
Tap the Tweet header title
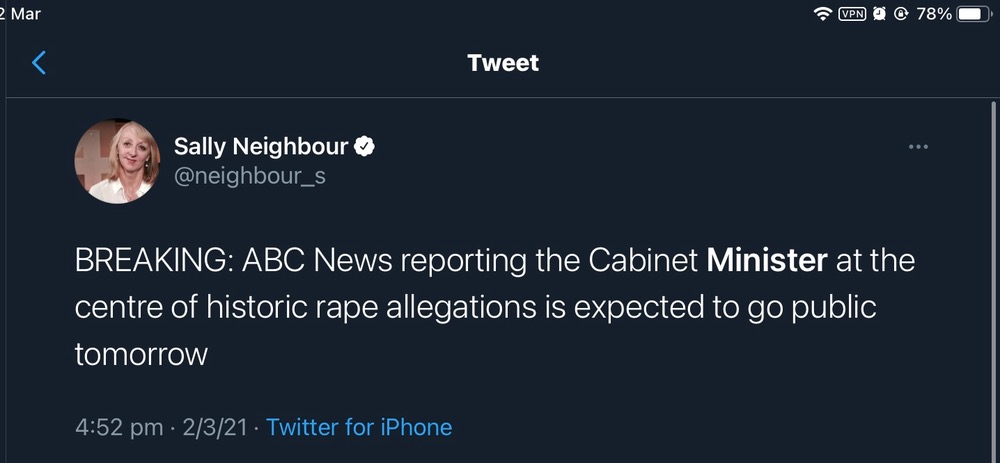point(503,63)
